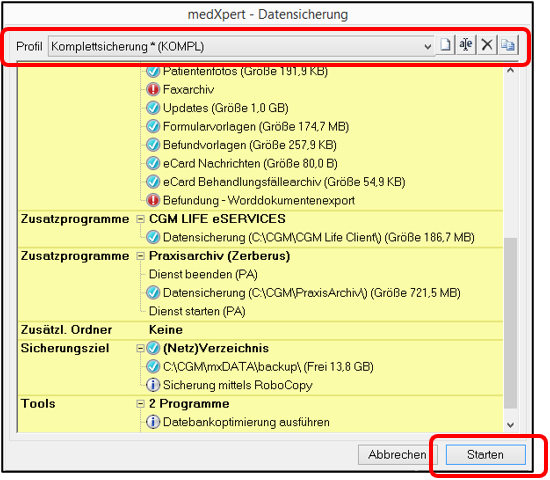Select the Tools row label
The image size is (550, 480).
point(38,404)
